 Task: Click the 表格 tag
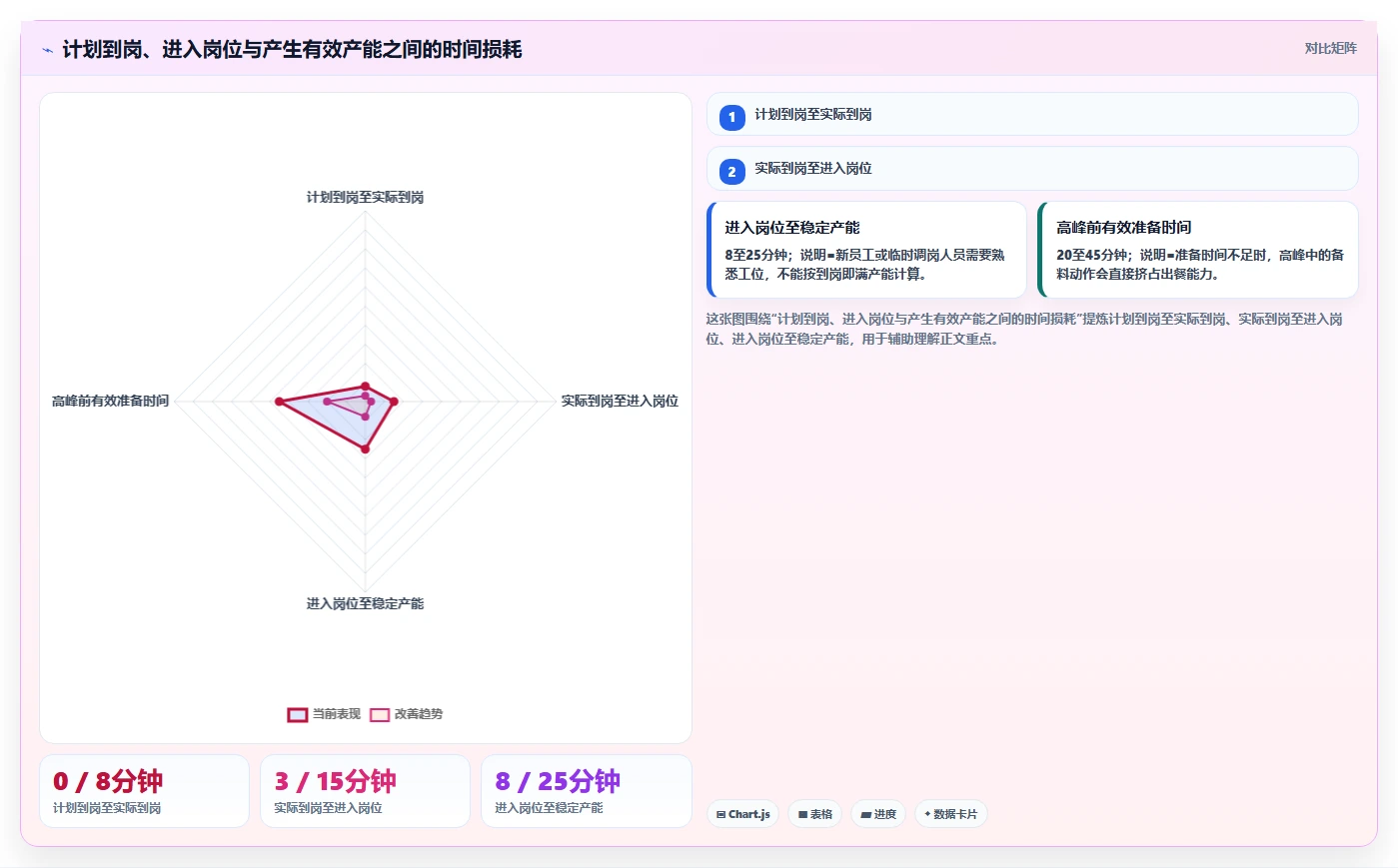(814, 814)
